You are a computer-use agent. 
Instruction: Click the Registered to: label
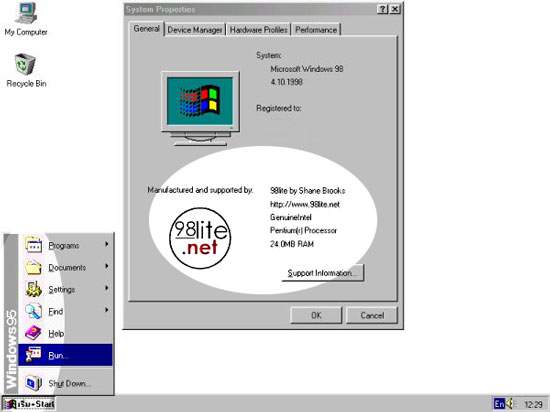[x=279, y=108]
